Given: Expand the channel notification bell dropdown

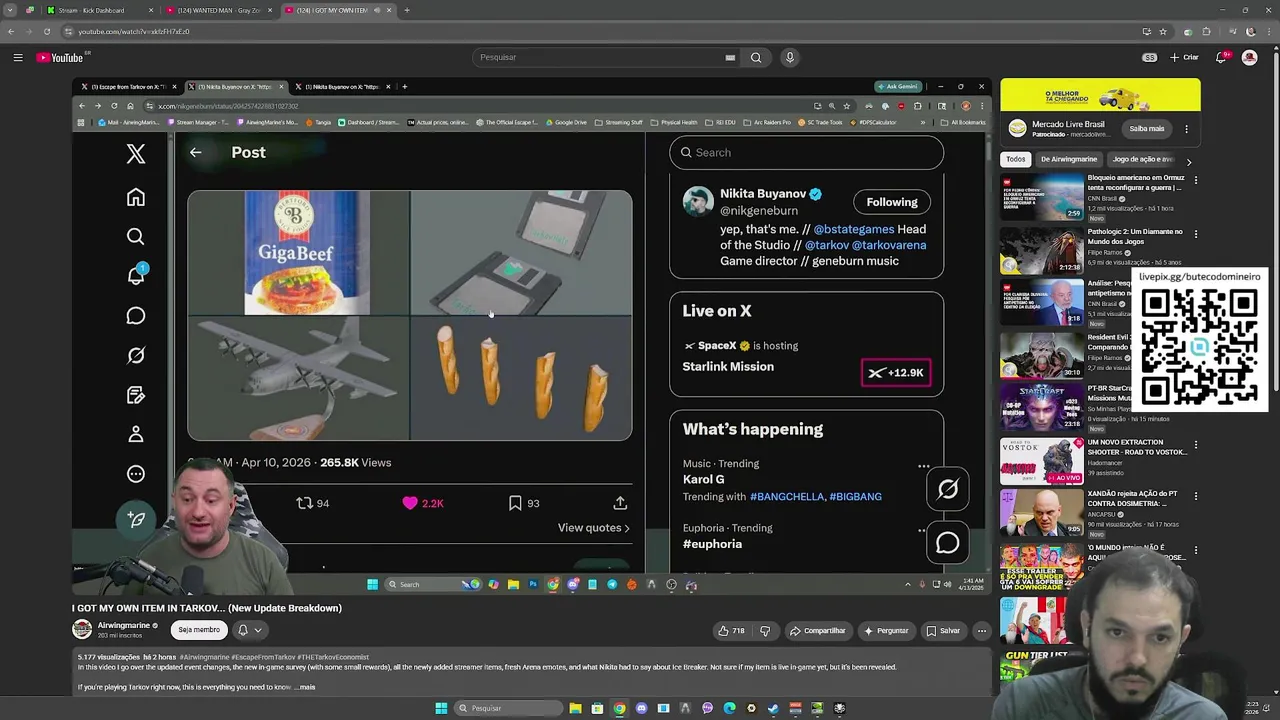Looking at the screenshot, I should click(x=249, y=630).
